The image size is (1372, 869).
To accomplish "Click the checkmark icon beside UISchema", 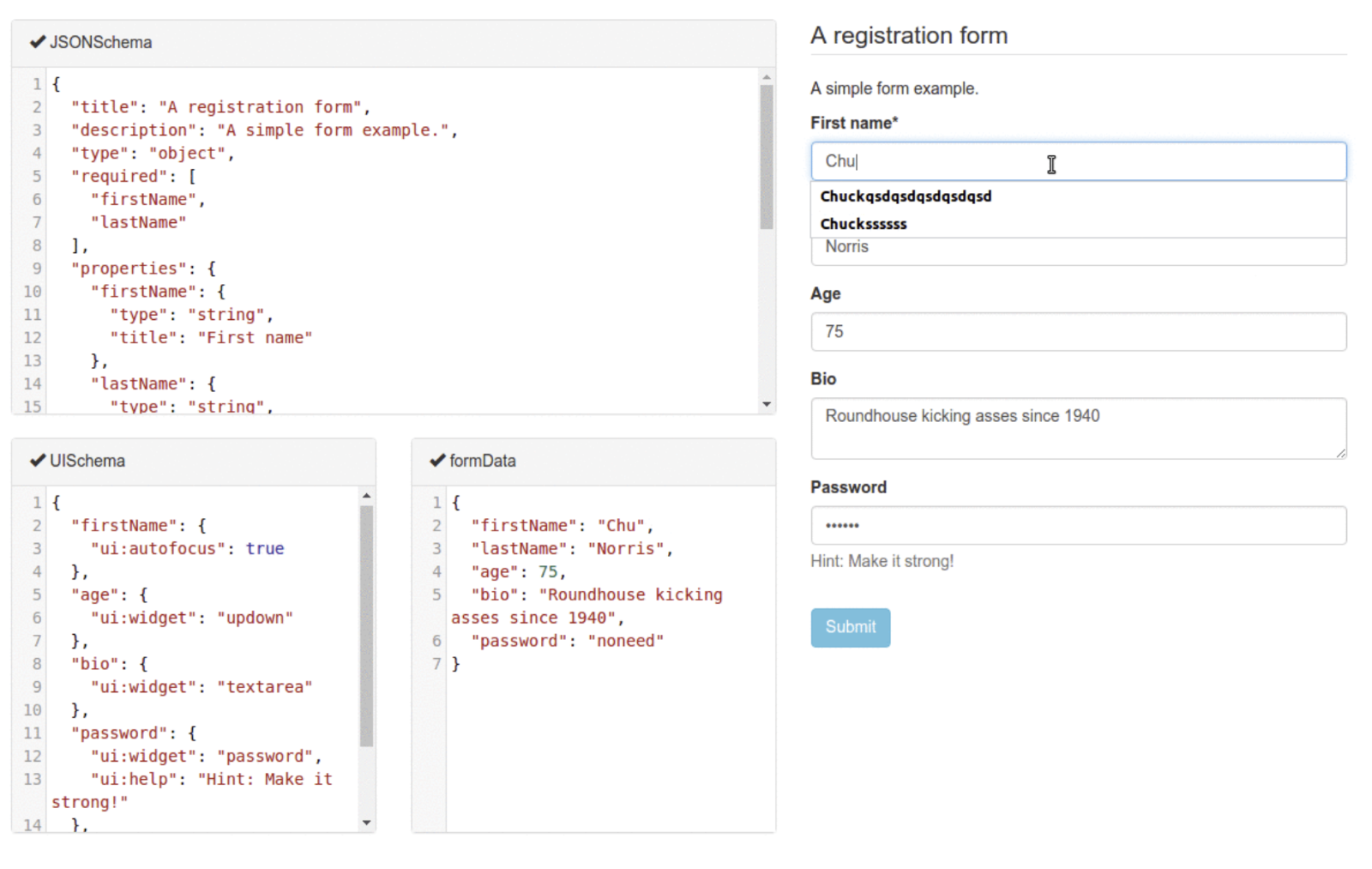I will [38, 461].
